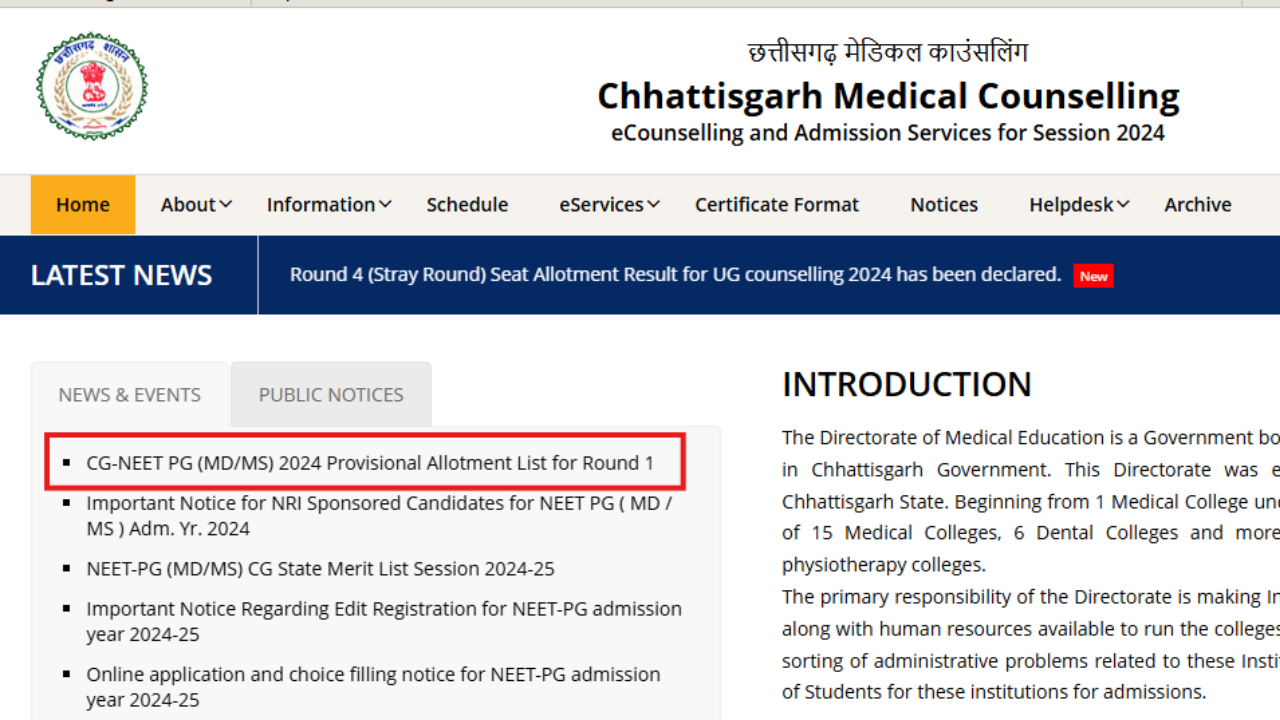Open the Certificate Format page

(x=777, y=204)
